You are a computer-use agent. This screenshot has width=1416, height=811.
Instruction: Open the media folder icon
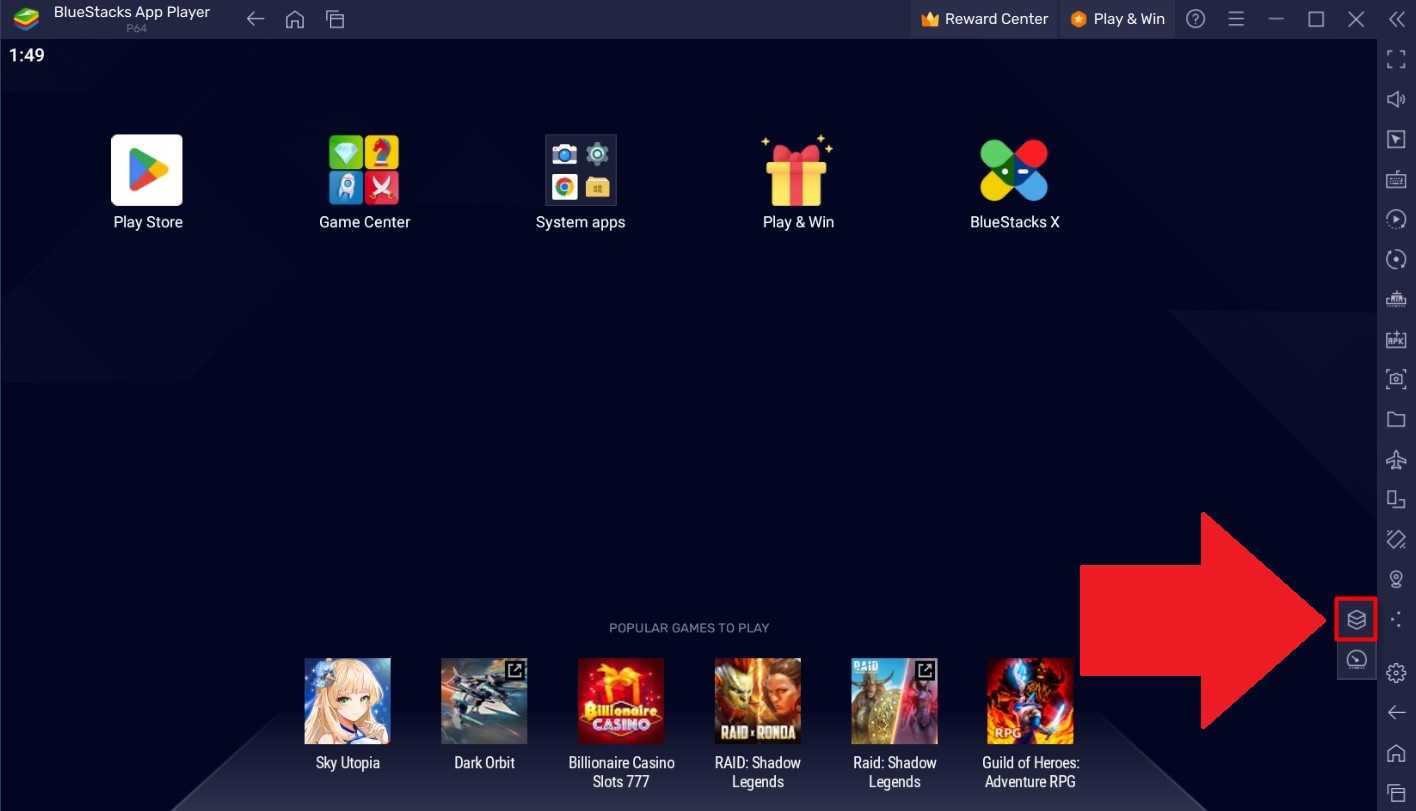(x=1396, y=419)
